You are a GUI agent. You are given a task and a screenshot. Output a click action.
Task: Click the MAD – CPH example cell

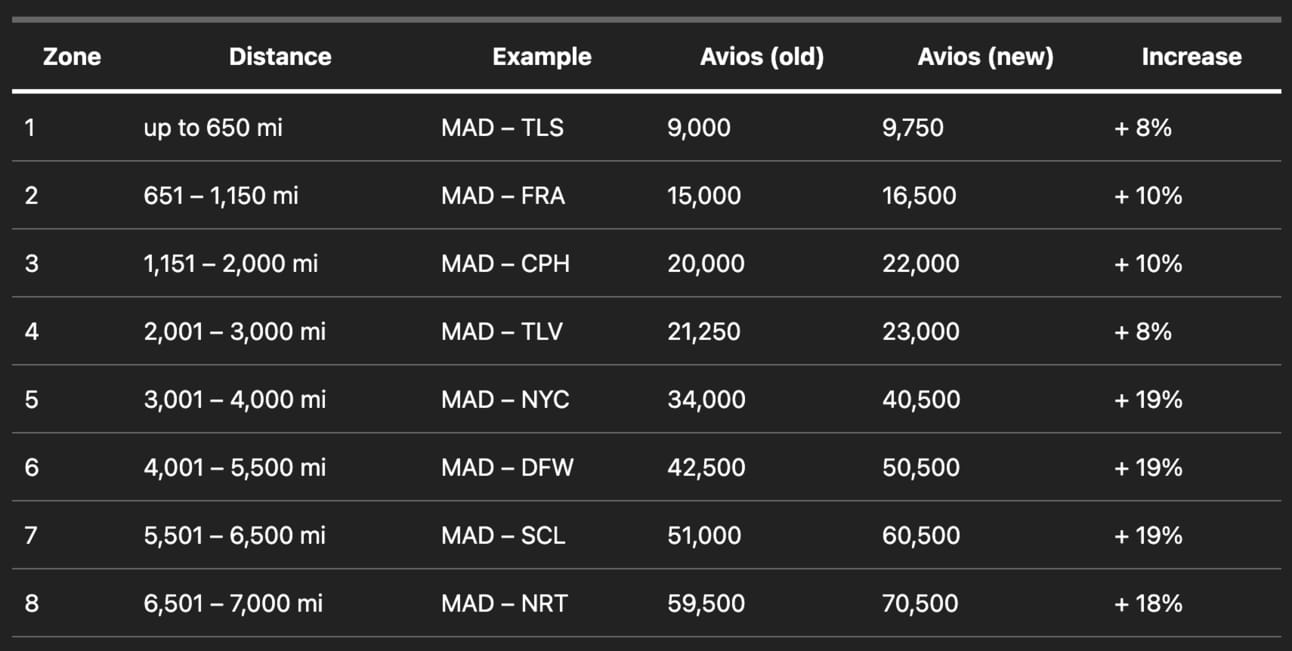504,264
